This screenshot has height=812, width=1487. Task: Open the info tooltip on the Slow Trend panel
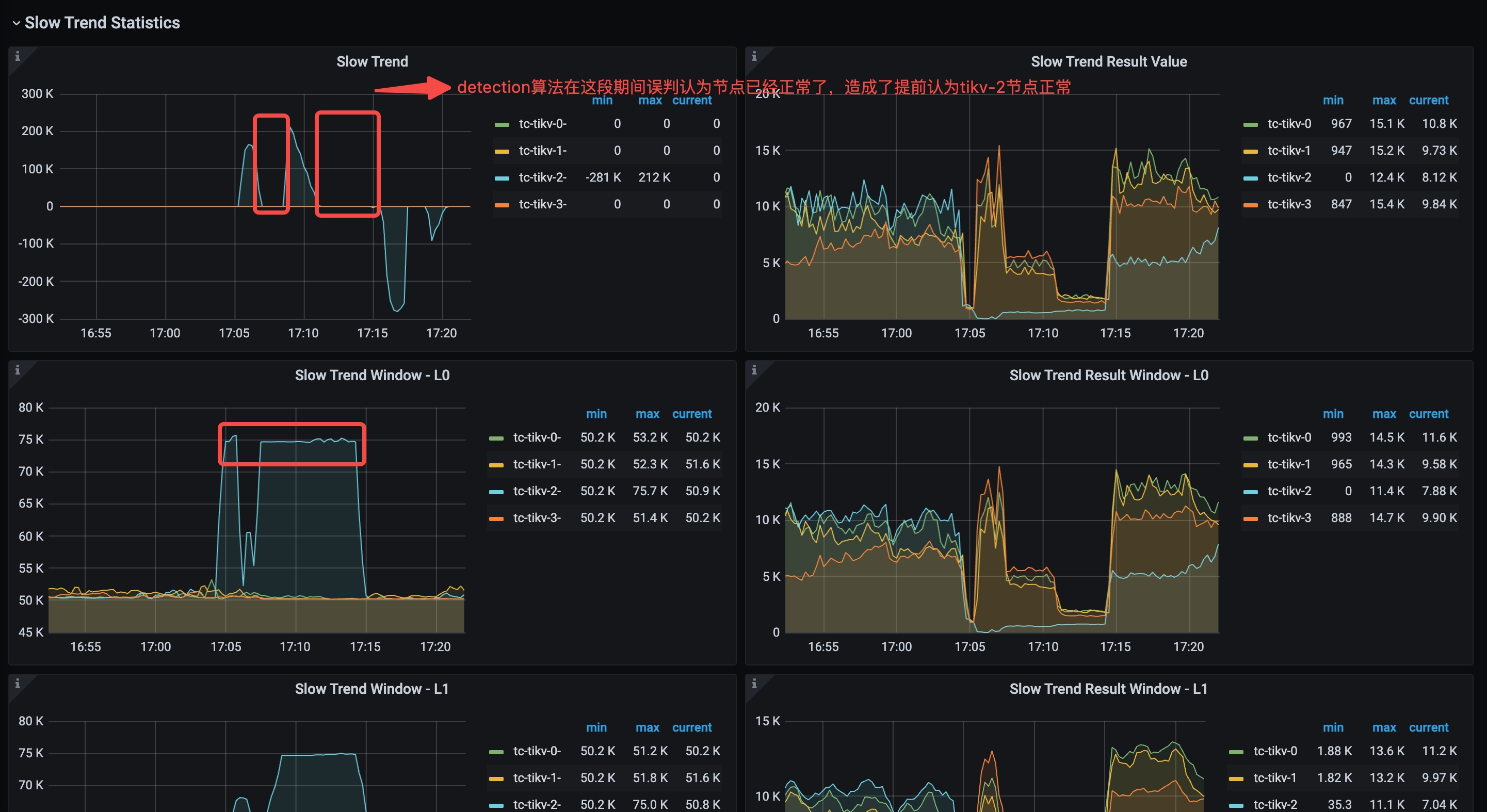[x=18, y=56]
